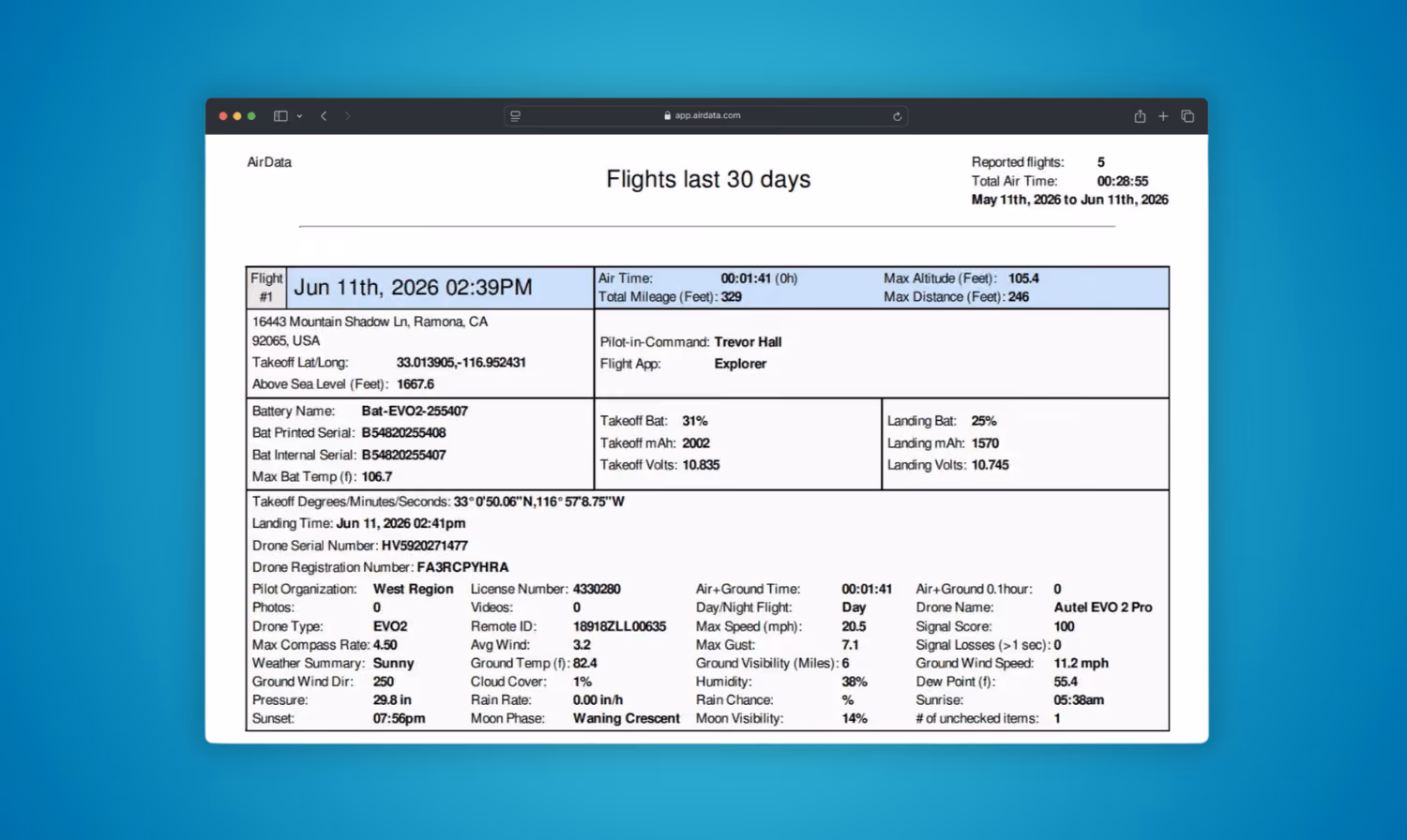Screen dimensions: 1407x840
Task: Select Rain Rate value 0.00 in/h
Action: tap(598, 700)
